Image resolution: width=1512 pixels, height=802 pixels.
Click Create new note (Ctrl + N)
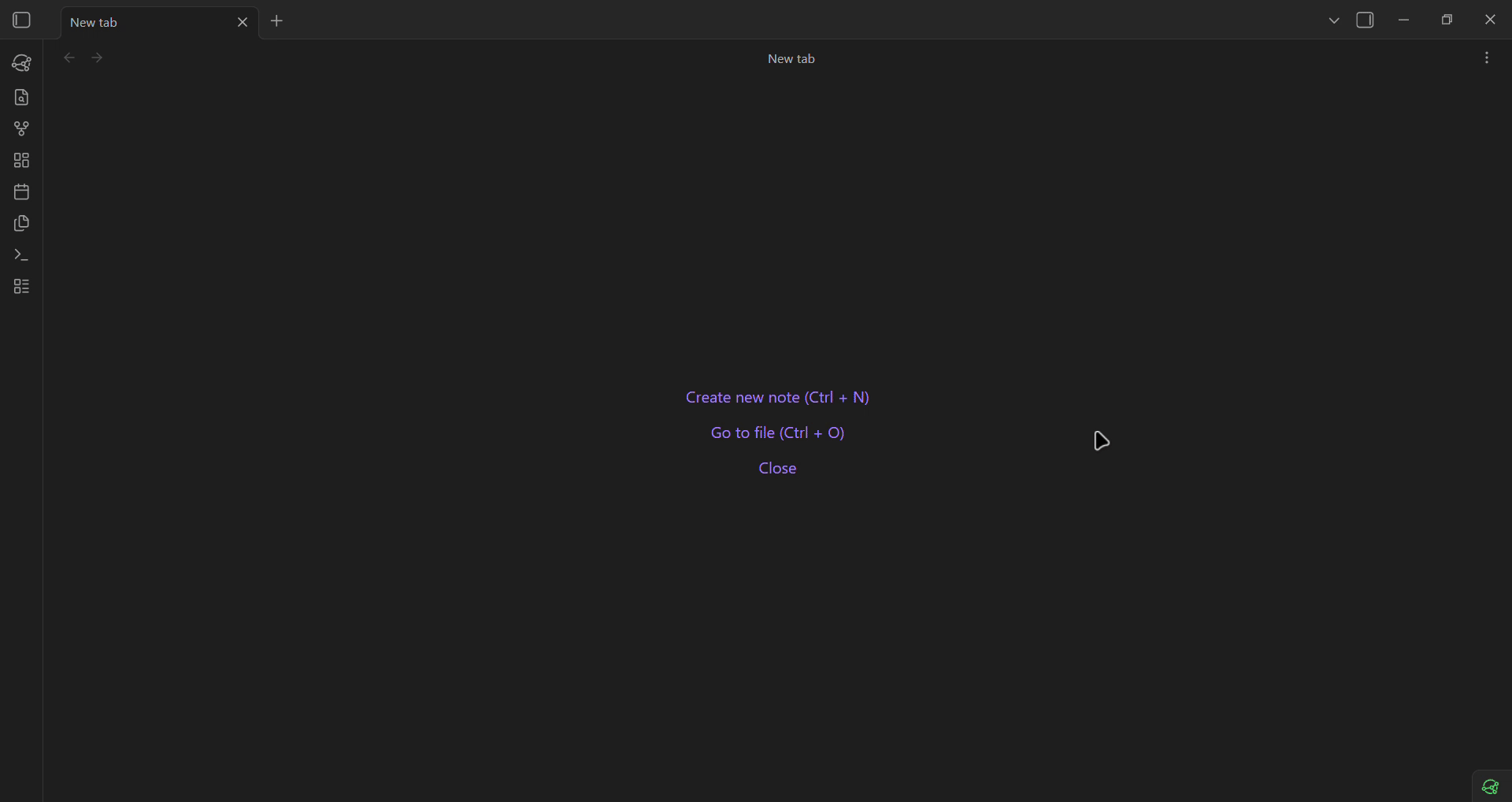pyautogui.click(x=776, y=398)
